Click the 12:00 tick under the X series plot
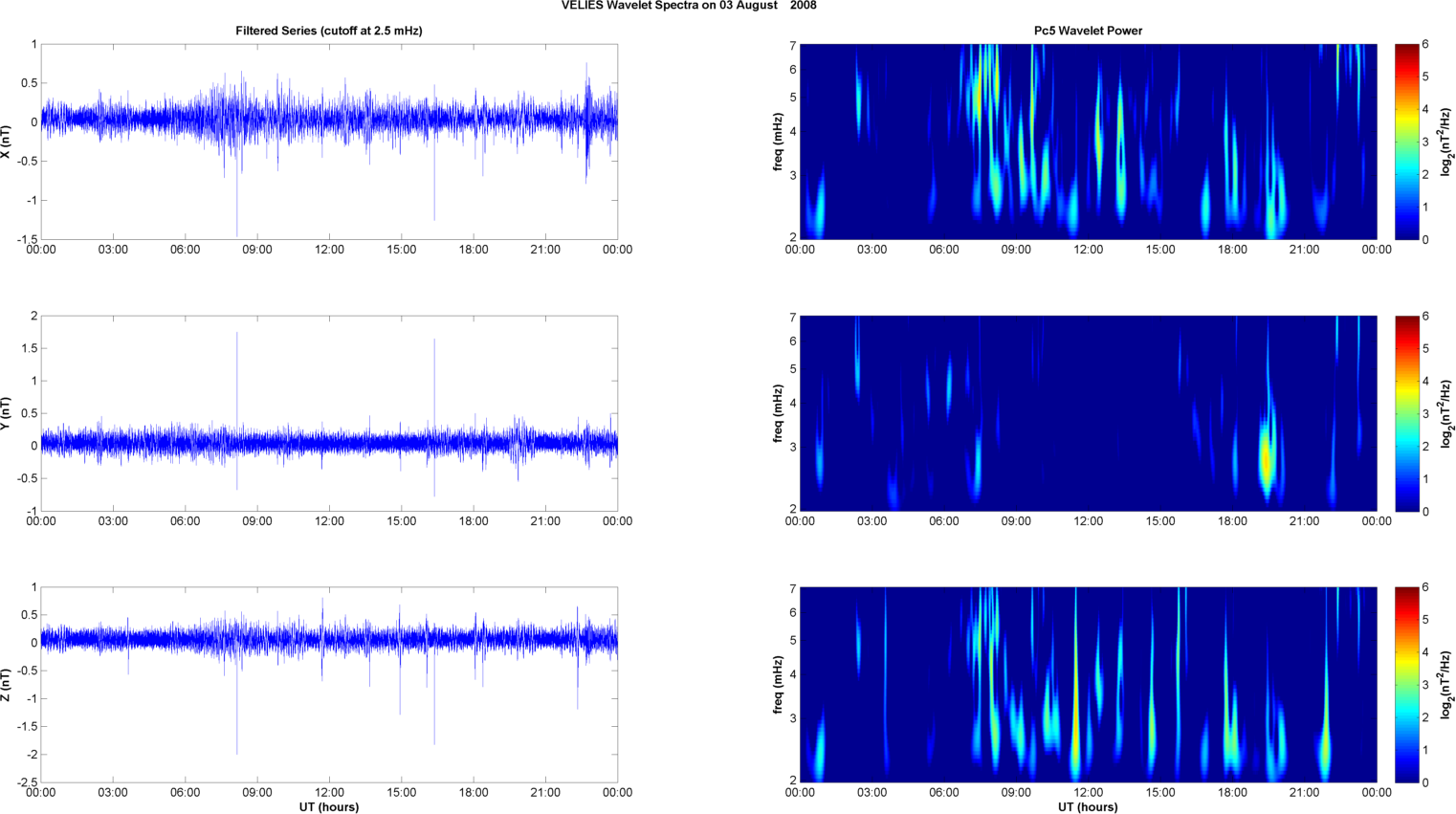Screen dimensions: 1456x814 (329, 250)
